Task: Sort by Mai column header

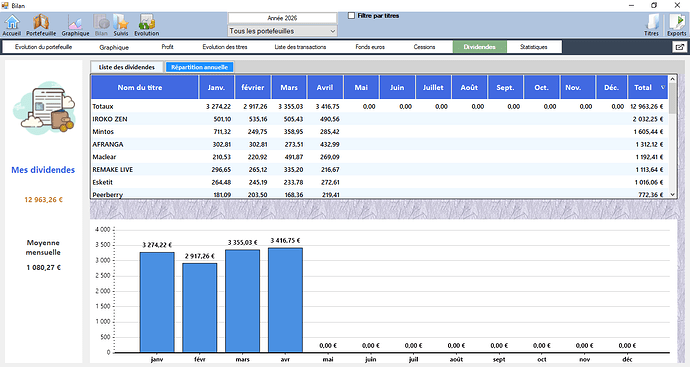Action: (x=361, y=88)
